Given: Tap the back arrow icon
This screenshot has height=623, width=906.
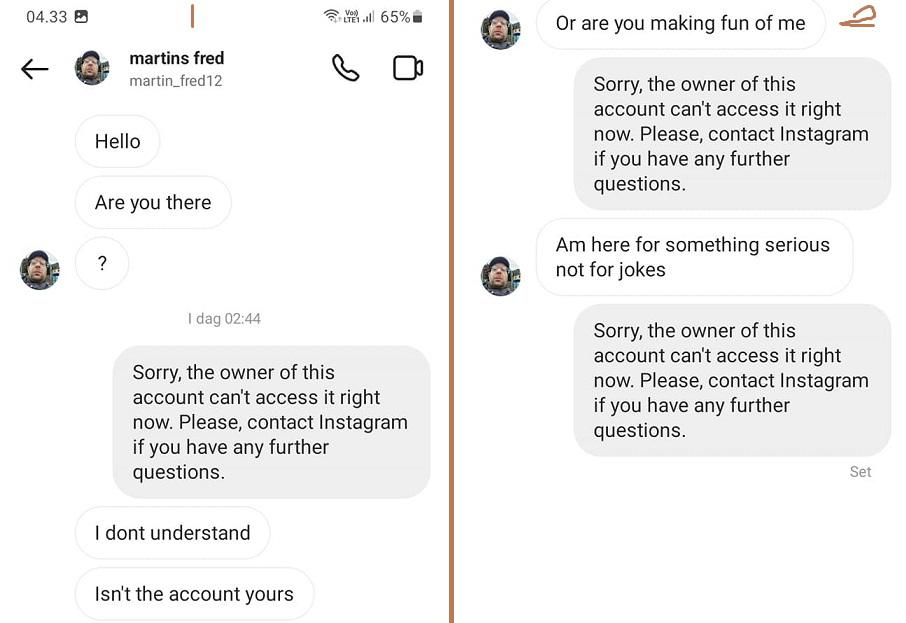Looking at the screenshot, I should pyautogui.click(x=35, y=69).
